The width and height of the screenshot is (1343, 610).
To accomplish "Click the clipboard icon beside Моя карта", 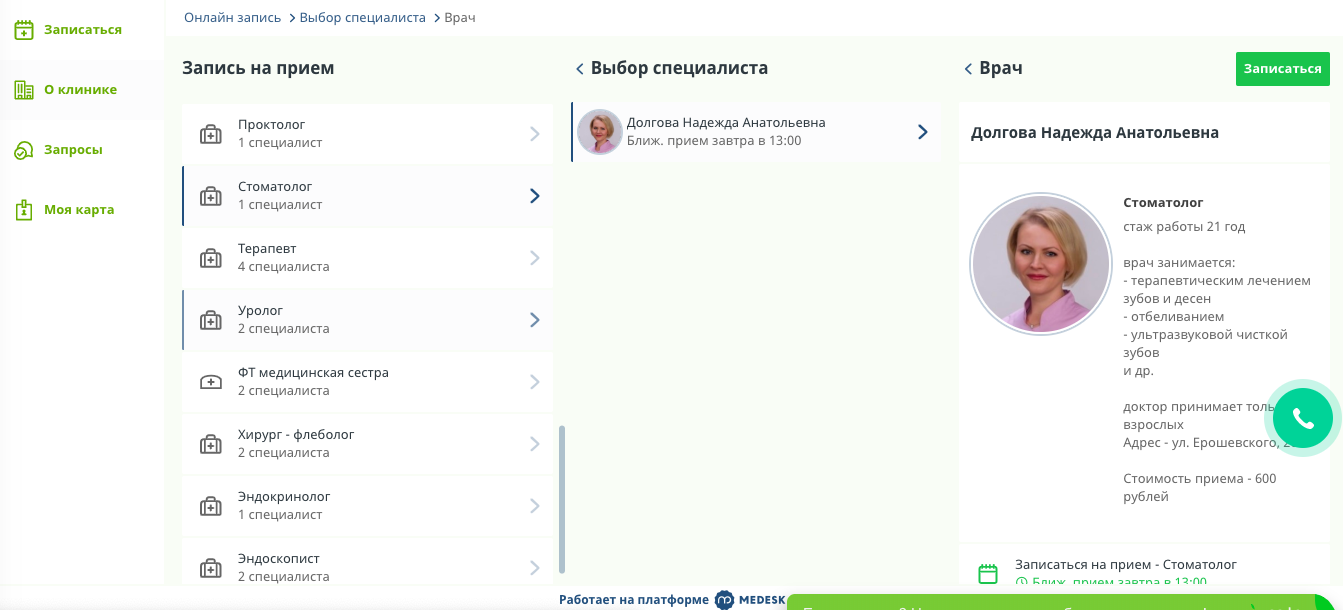I will pos(24,210).
